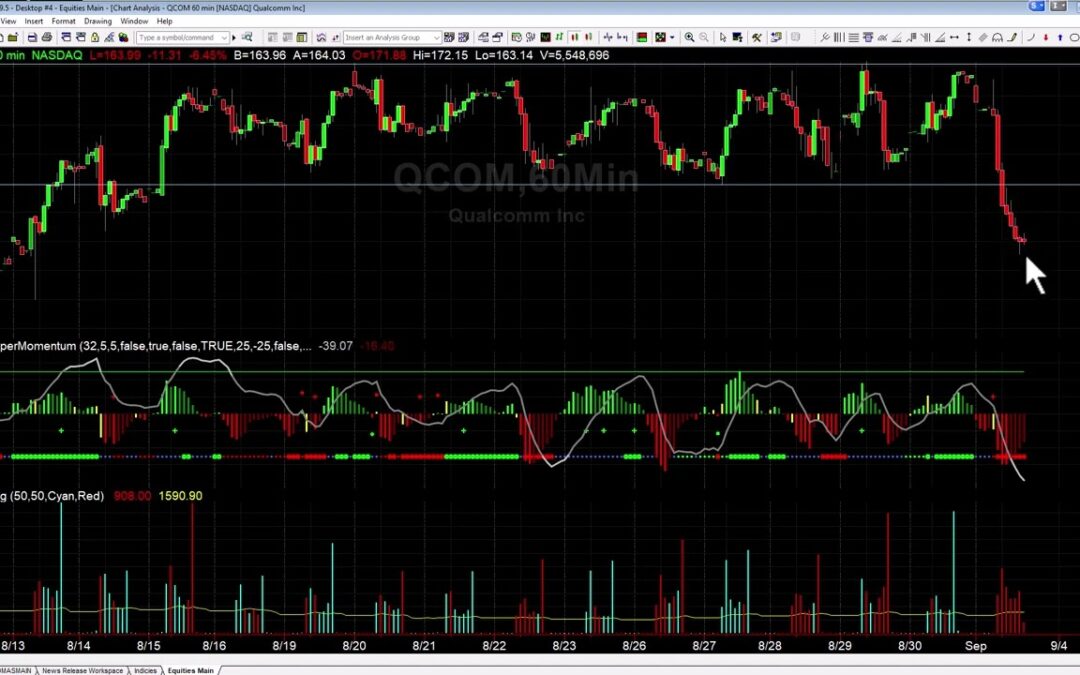The image size is (1080, 675).
Task: Click the eraser-shaped drawing tool icon
Action: 983,37
